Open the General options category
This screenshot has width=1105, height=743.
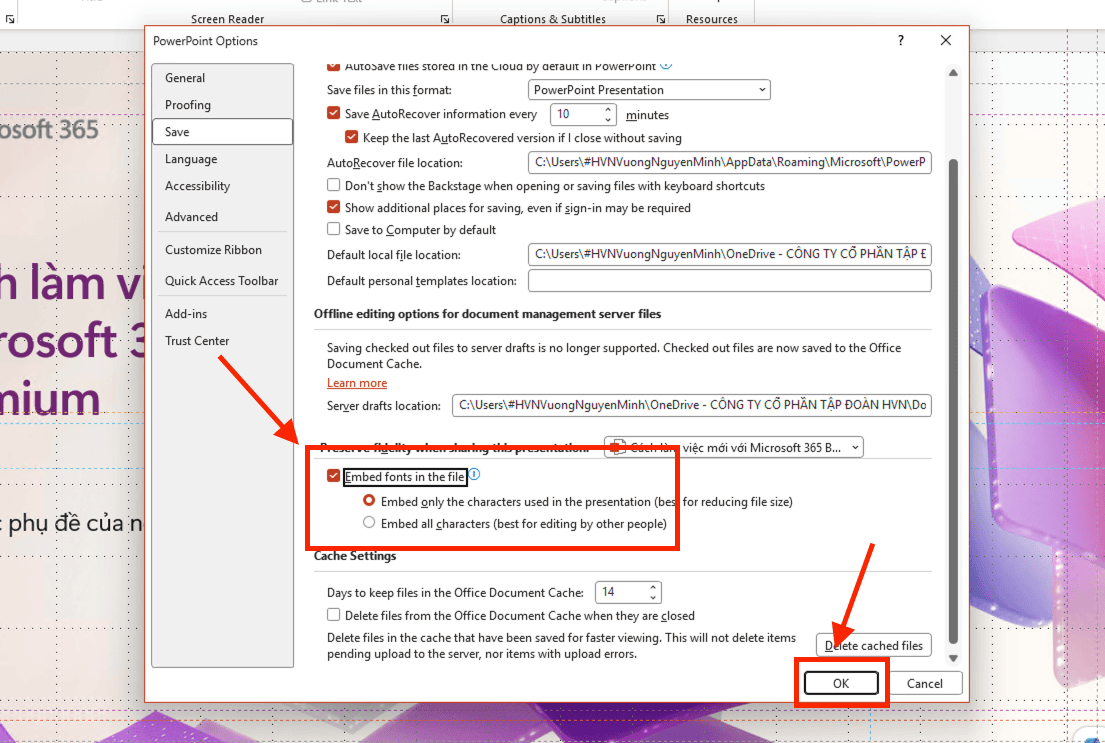222,78
